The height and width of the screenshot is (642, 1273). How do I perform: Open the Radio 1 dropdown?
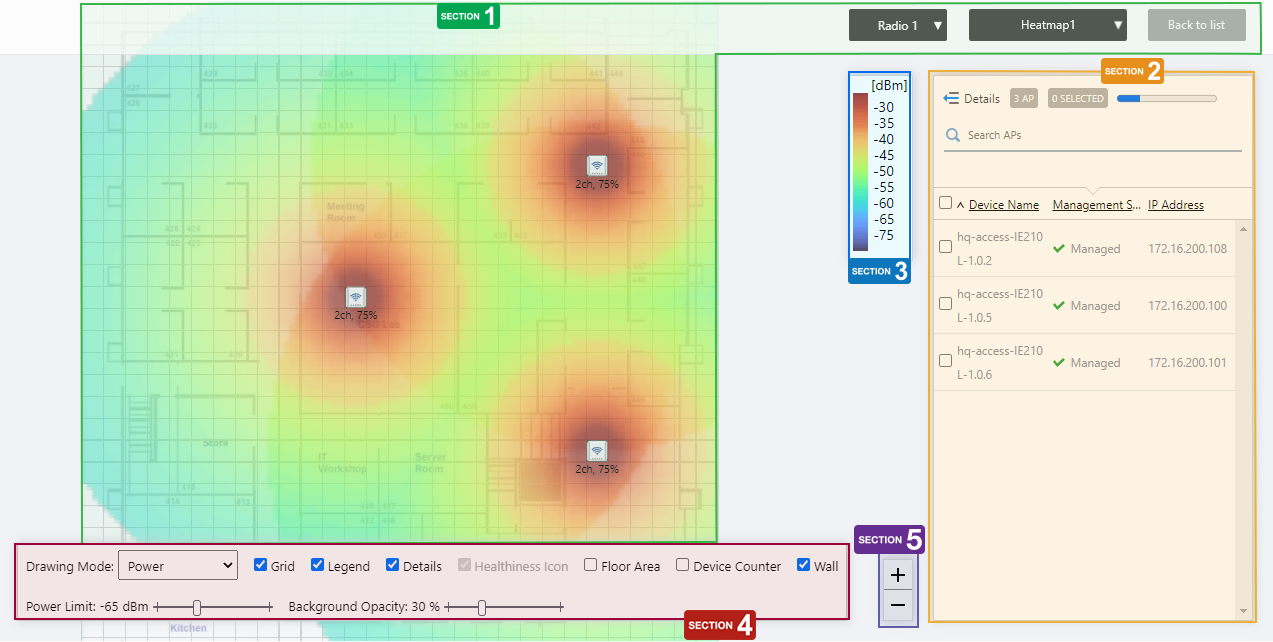(897, 26)
